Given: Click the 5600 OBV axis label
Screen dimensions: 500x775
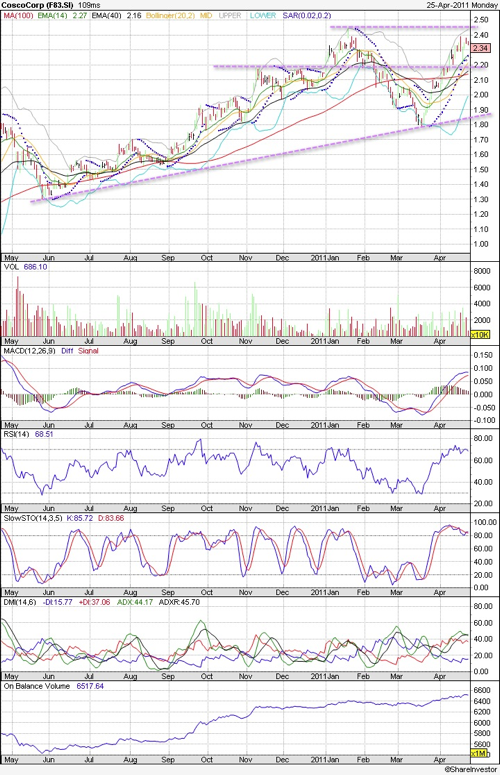Looking at the screenshot, I should point(482,745).
